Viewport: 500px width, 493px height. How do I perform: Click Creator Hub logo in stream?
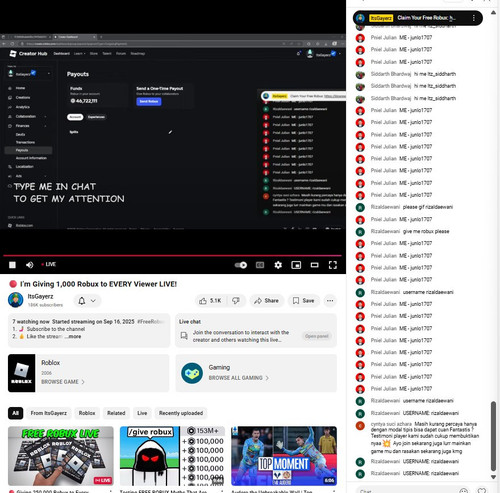pos(28,54)
